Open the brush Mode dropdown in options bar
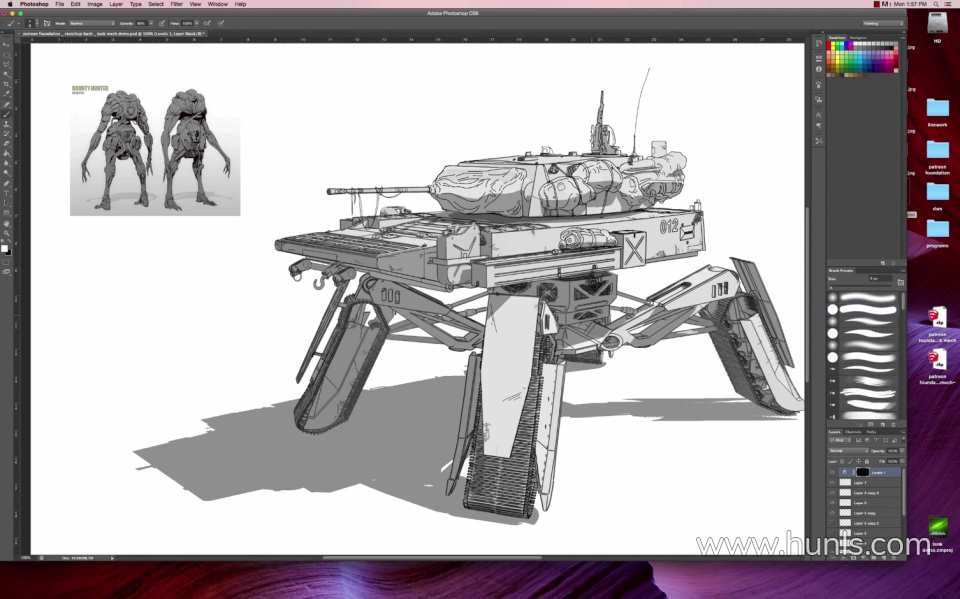This screenshot has width=960, height=599. [x=92, y=23]
